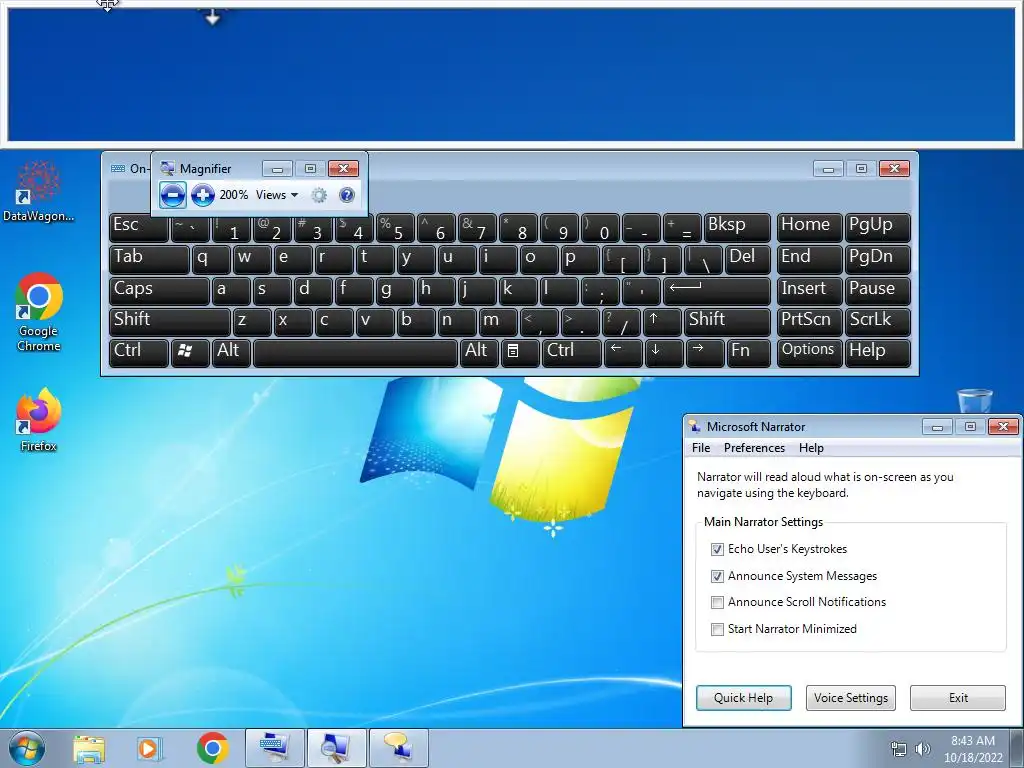Tap the right arrow key
The image size is (1024, 768).
[705, 353]
